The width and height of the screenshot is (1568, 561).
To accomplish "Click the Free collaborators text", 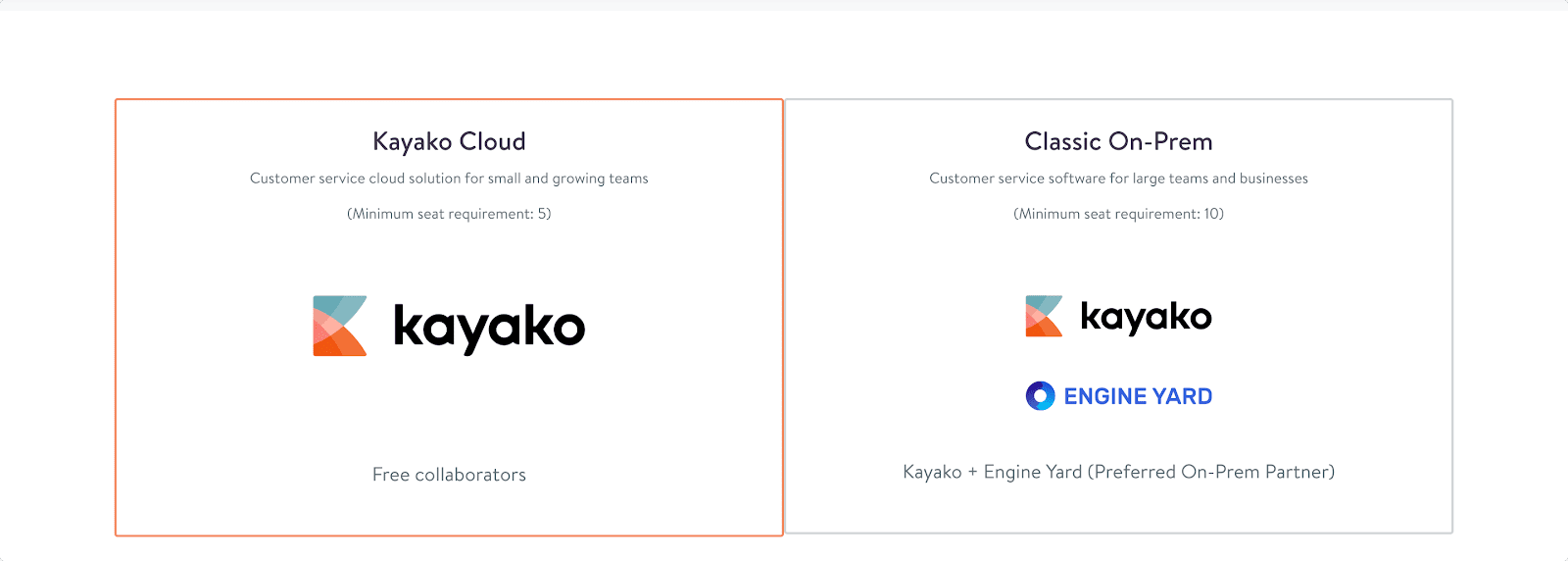I will click(x=449, y=475).
